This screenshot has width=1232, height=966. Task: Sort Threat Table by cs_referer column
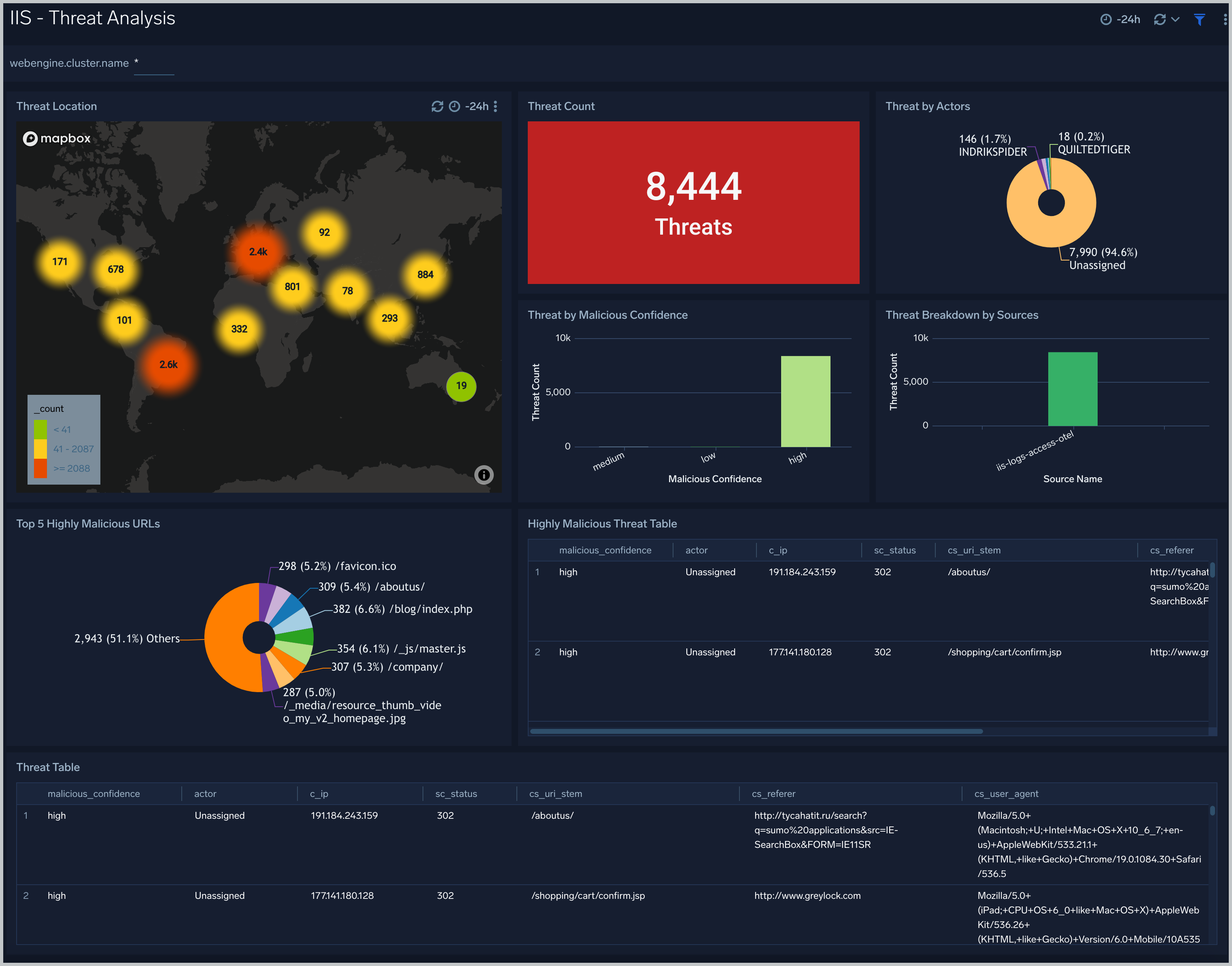(x=773, y=794)
